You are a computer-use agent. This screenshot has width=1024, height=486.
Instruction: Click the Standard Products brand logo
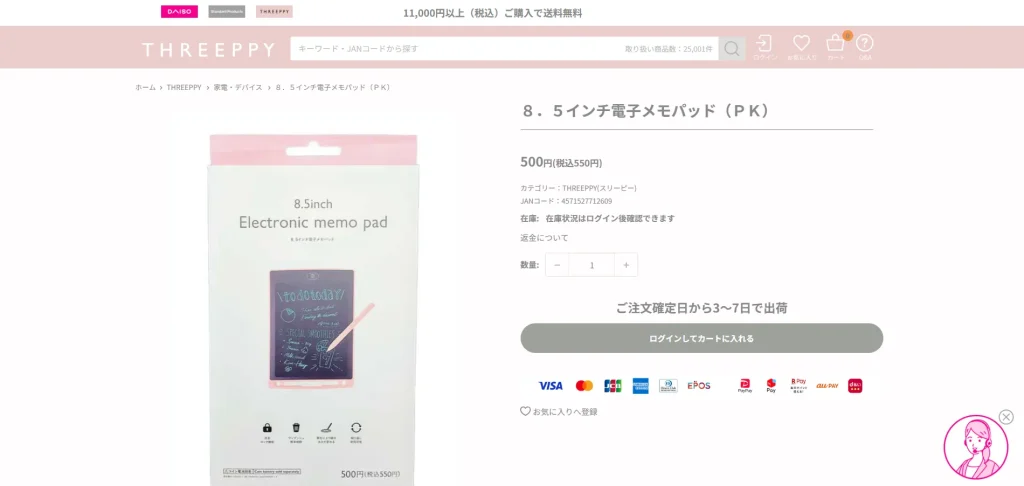(x=227, y=12)
